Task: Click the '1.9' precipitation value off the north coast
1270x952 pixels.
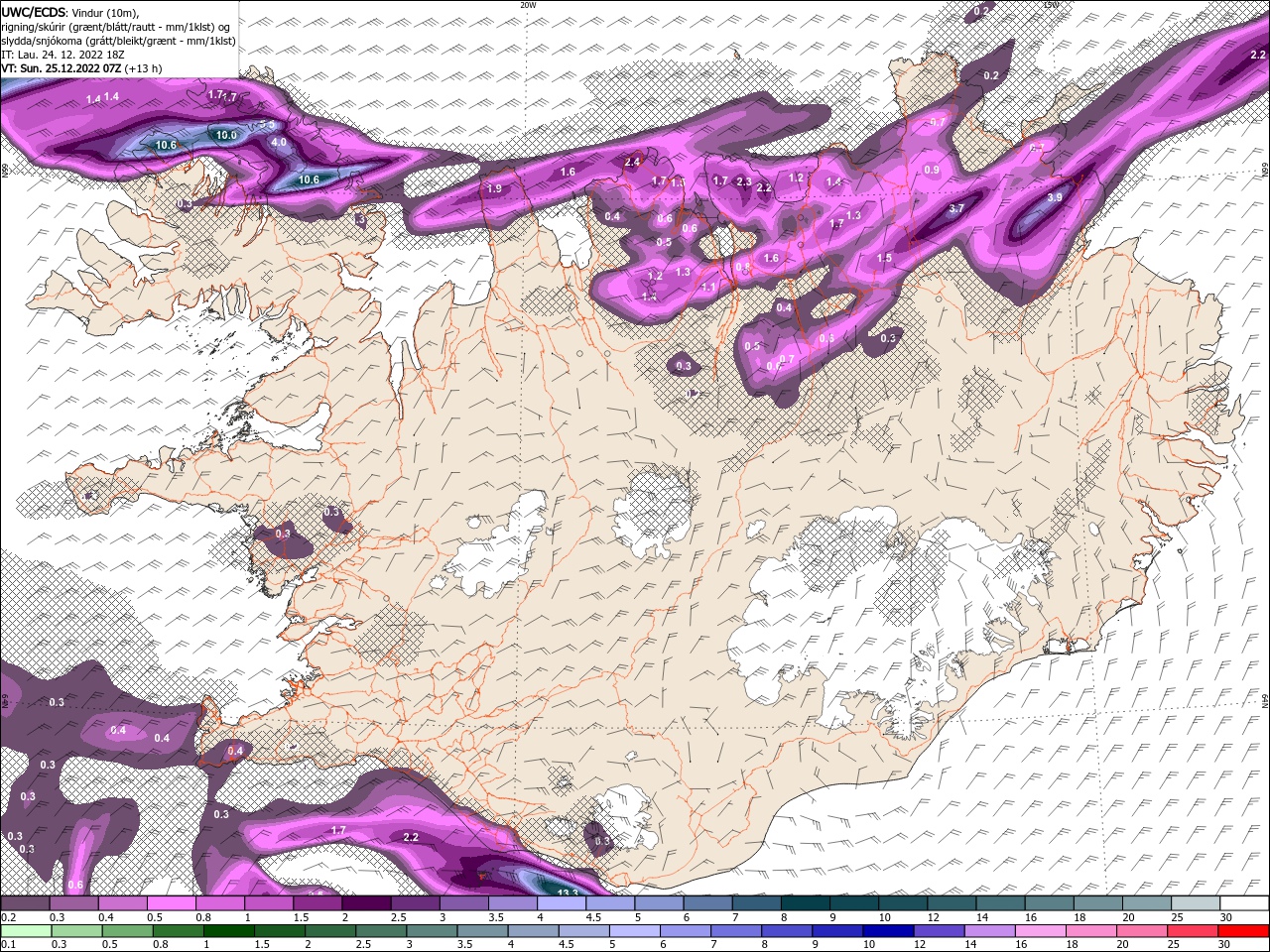Action: [x=494, y=188]
